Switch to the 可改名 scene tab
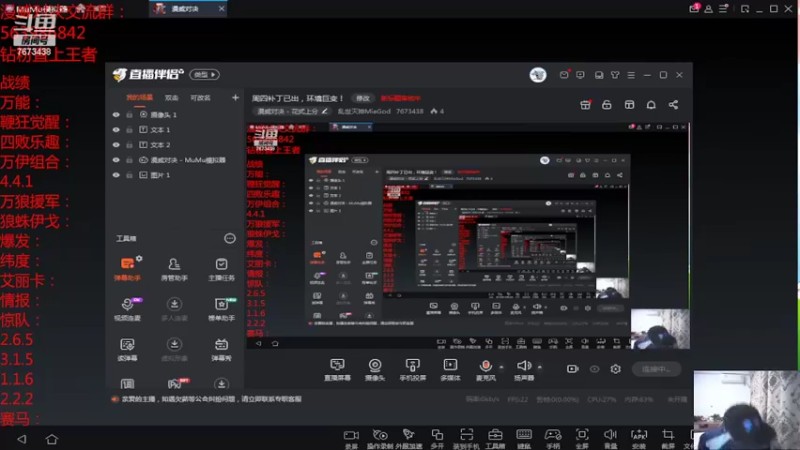 coord(200,97)
